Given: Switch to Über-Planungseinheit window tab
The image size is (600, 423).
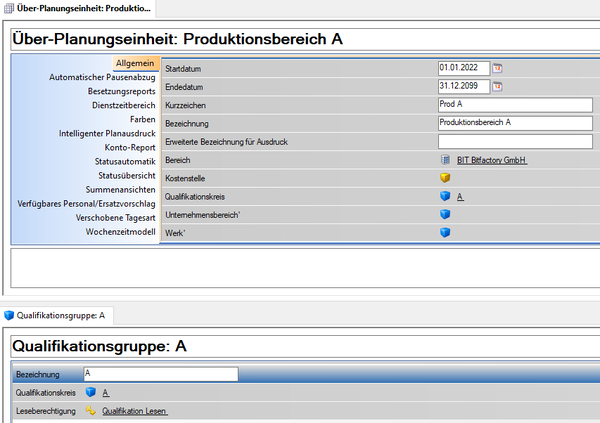Looking at the screenshot, I should click(x=78, y=8).
